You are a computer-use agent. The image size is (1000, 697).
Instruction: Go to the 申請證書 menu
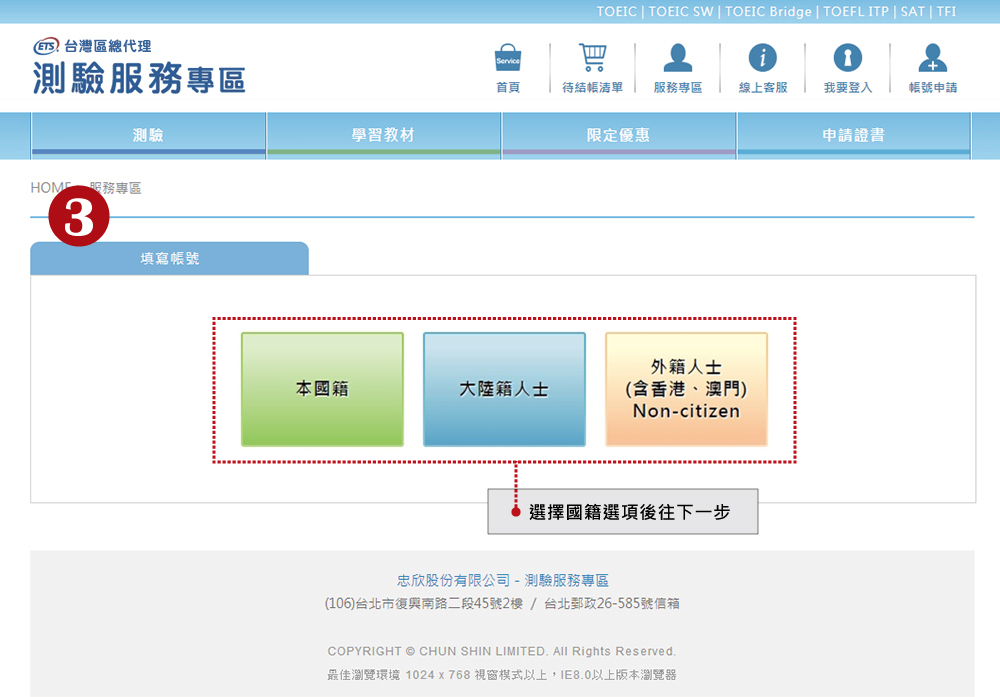pos(853,136)
